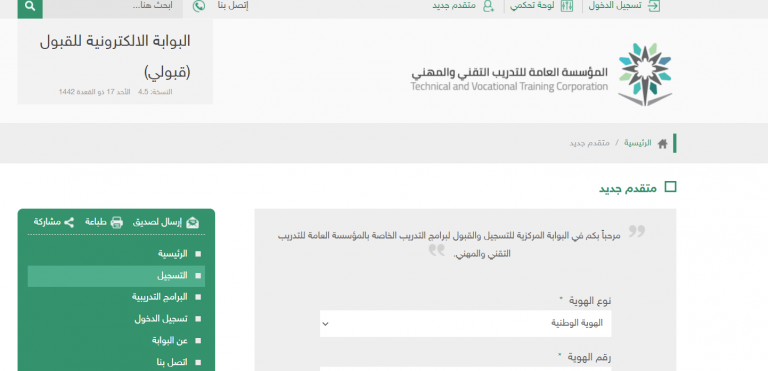Click the home icon in breadcrumb
This screenshot has width=768, height=371.
pyautogui.click(x=662, y=144)
